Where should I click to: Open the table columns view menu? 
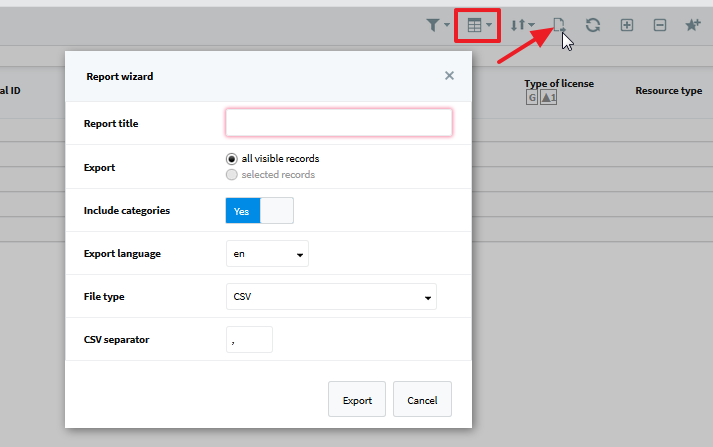coord(479,25)
